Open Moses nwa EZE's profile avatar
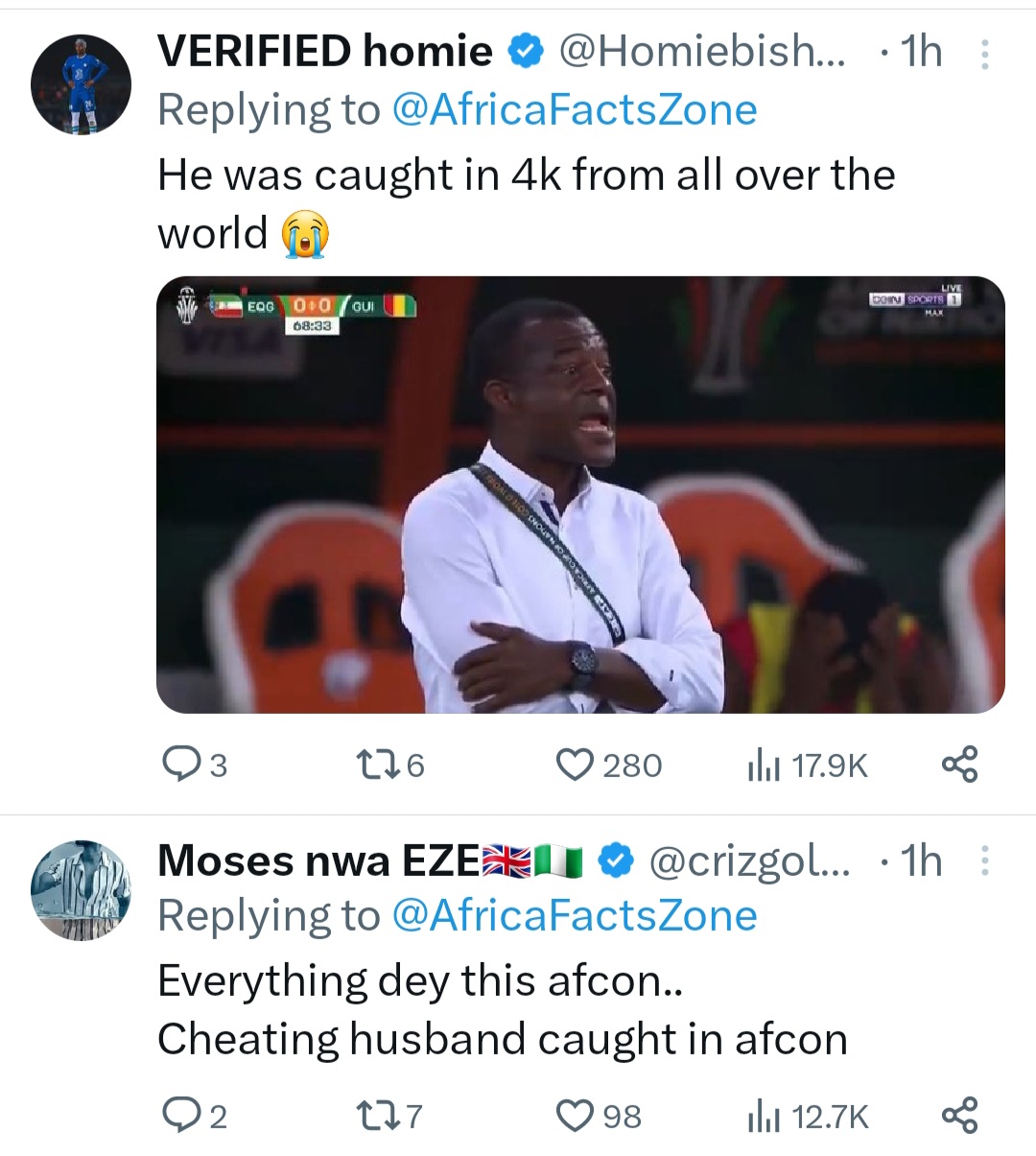The image size is (1036, 1156). click(x=81, y=891)
